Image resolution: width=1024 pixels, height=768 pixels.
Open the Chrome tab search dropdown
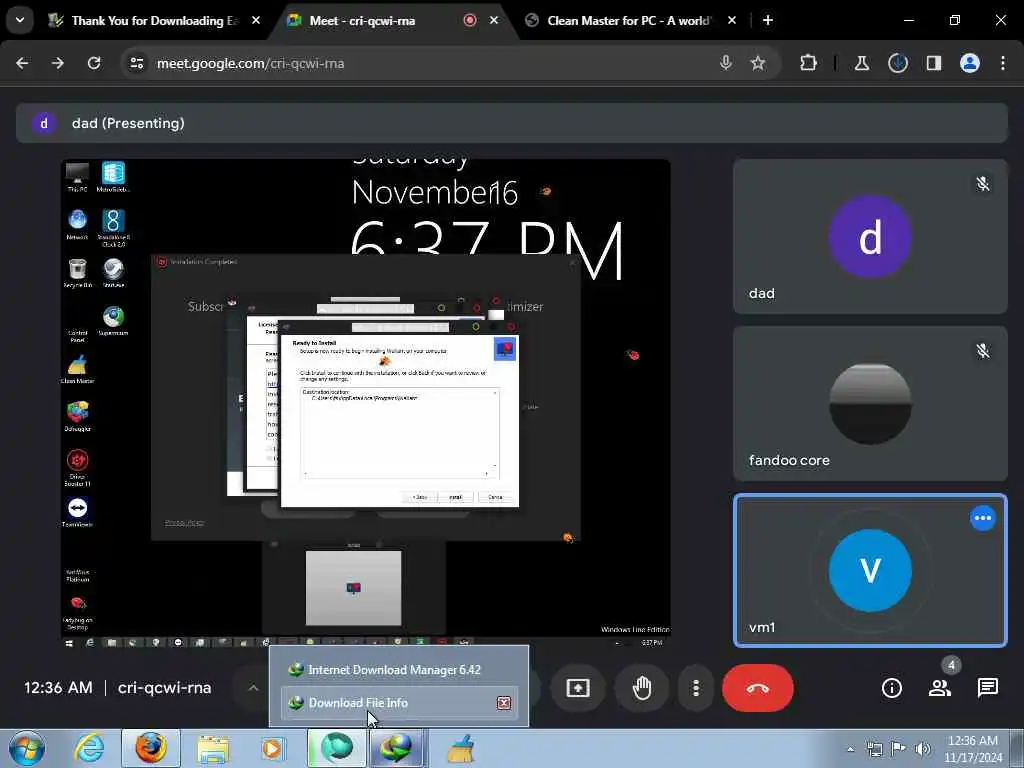tap(20, 20)
